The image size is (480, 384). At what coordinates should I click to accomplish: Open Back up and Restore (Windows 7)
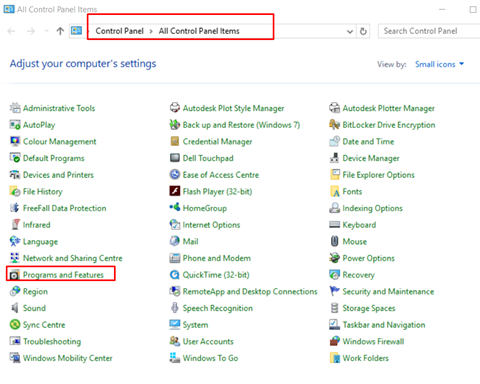(241, 125)
